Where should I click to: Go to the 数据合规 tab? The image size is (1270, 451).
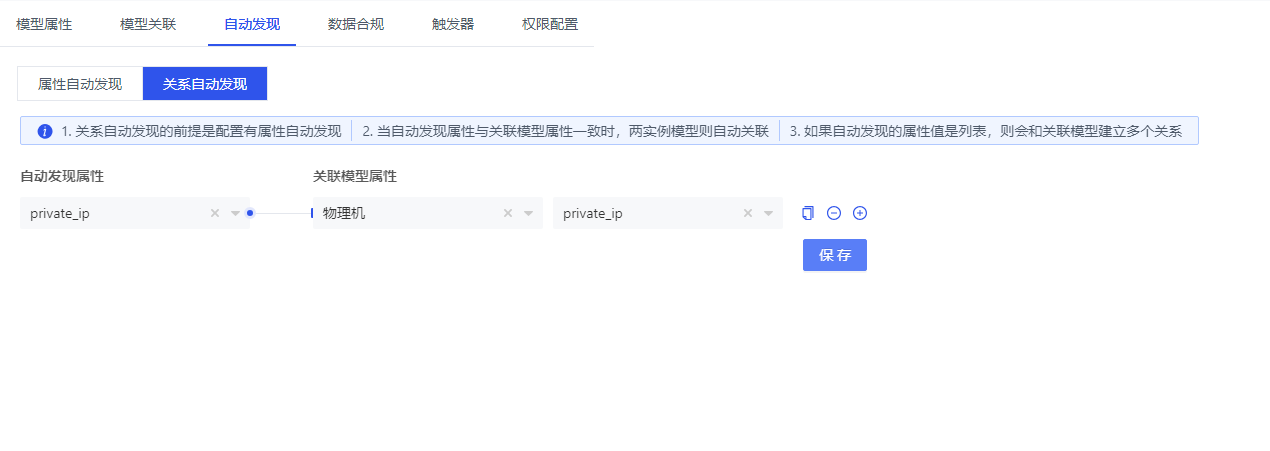coord(356,24)
